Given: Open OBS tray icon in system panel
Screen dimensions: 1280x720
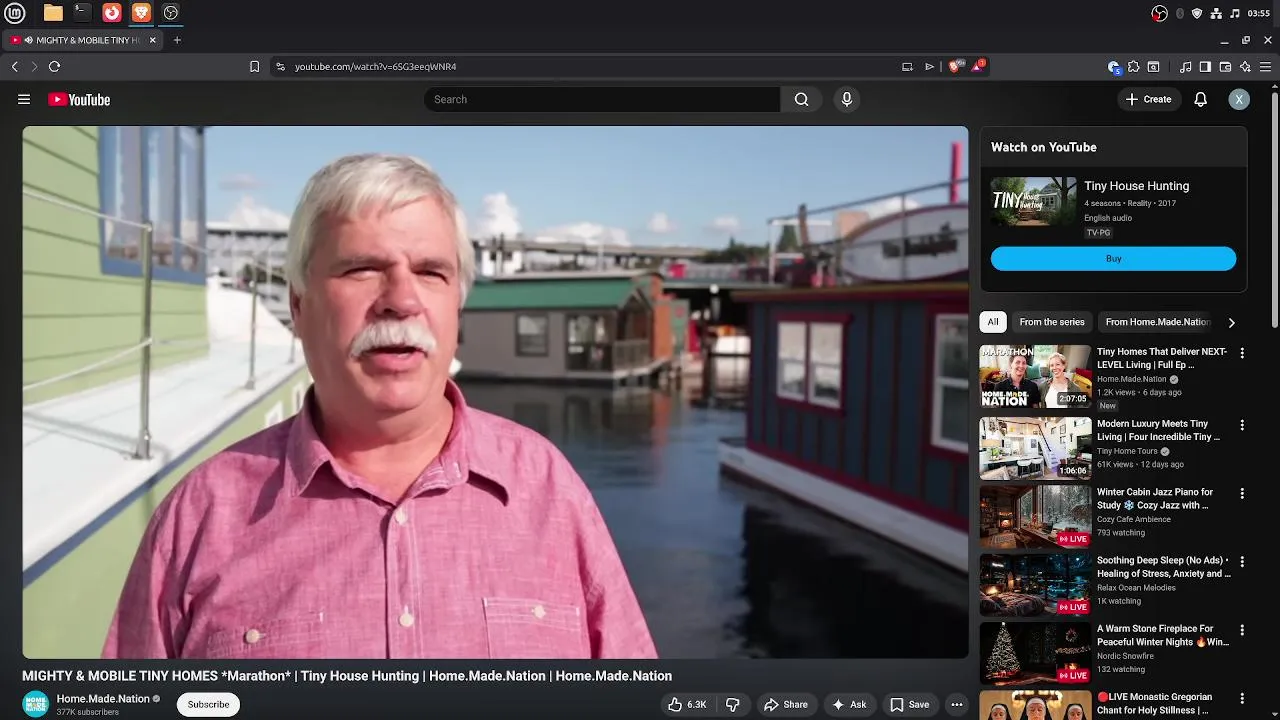Looking at the screenshot, I should [1159, 13].
